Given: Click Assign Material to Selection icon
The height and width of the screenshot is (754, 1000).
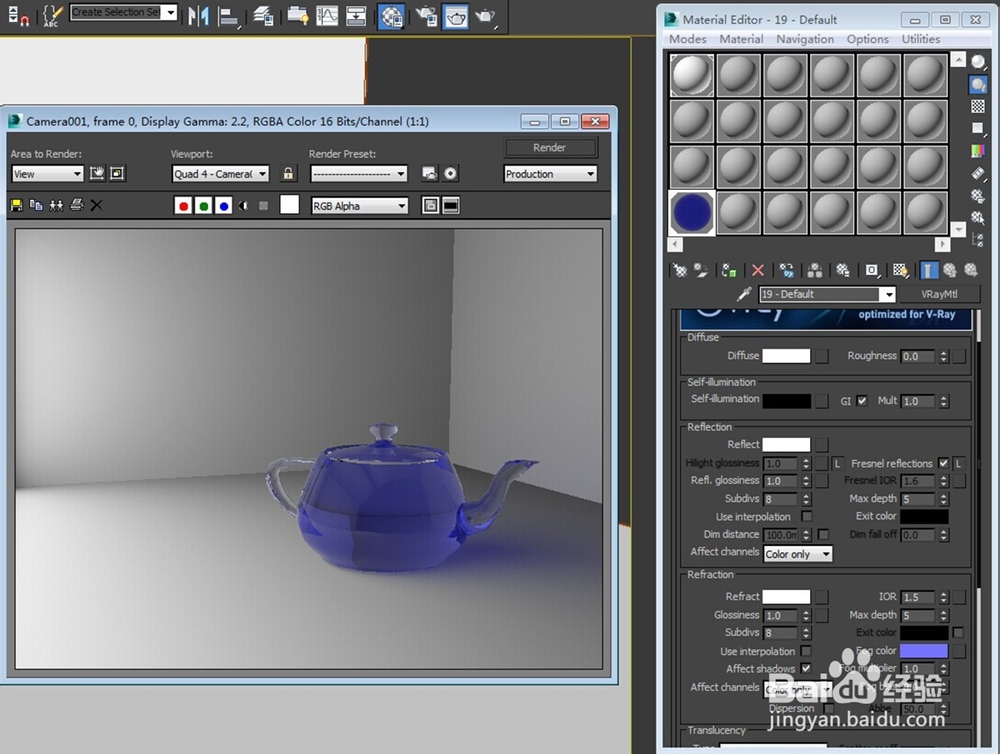Looking at the screenshot, I should click(x=729, y=270).
